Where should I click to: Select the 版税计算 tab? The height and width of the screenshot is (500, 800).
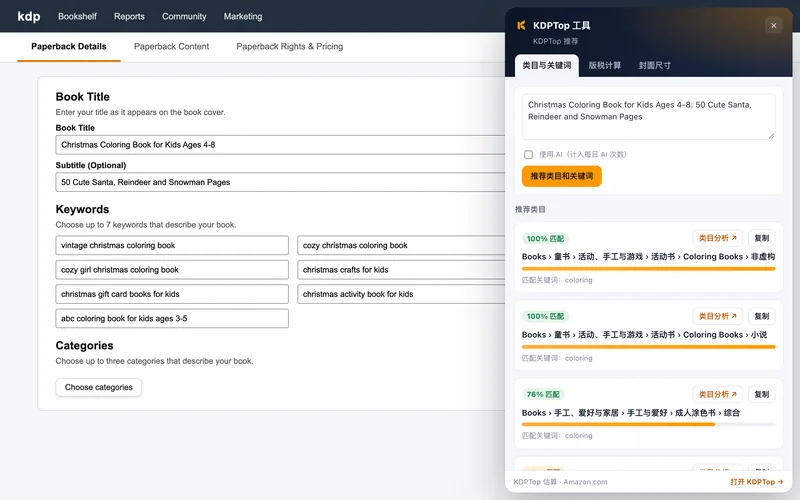pyautogui.click(x=605, y=65)
